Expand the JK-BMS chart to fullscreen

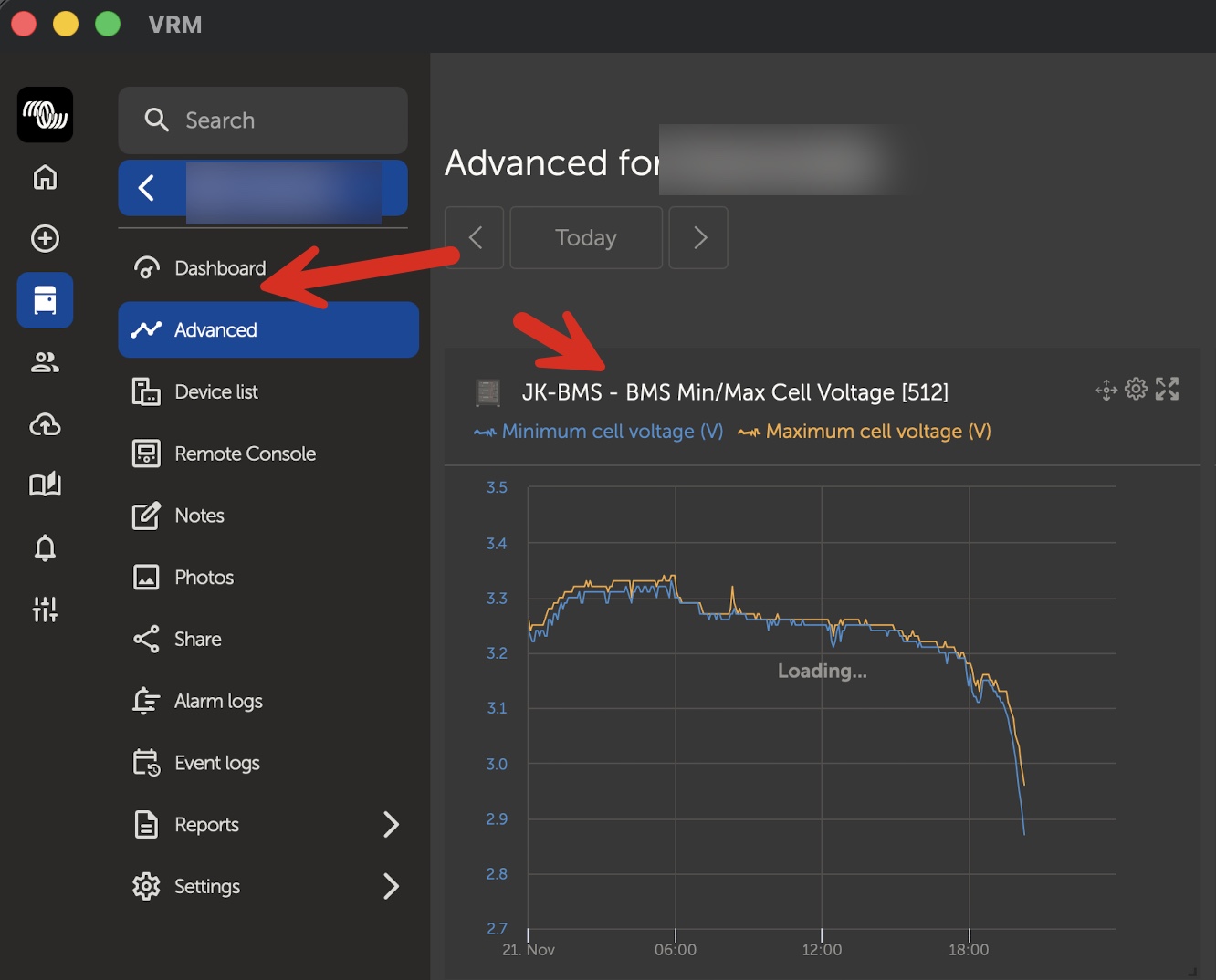pos(1168,389)
